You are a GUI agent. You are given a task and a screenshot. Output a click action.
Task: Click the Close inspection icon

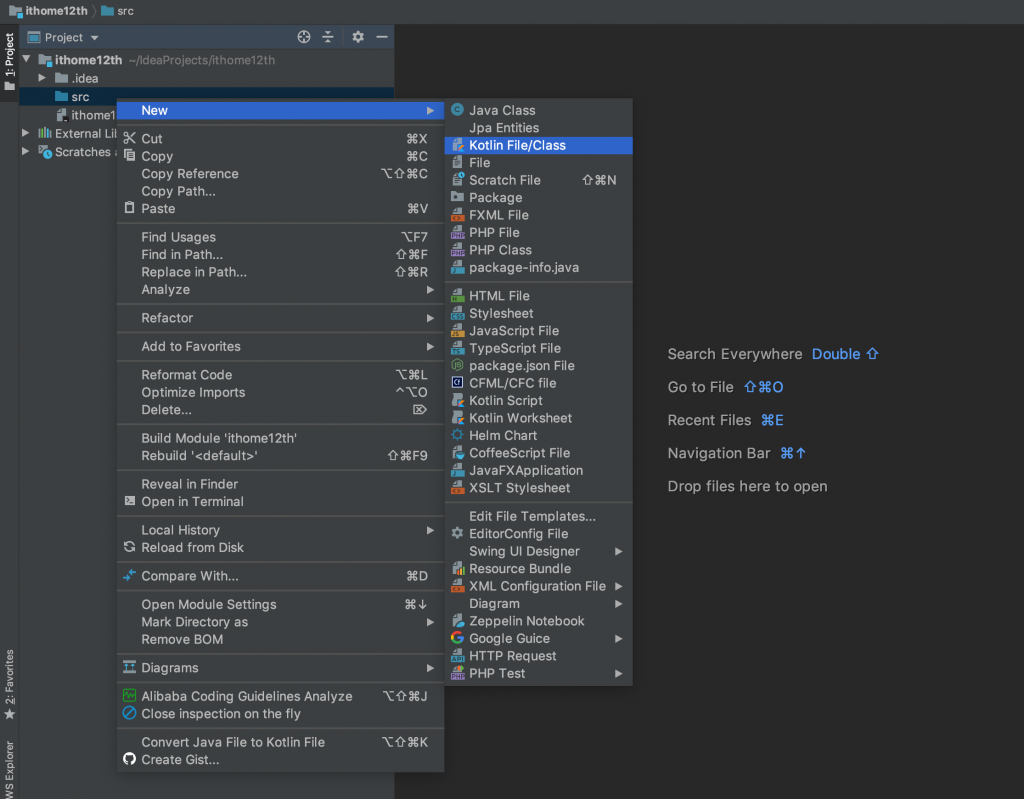pyautogui.click(x=129, y=713)
